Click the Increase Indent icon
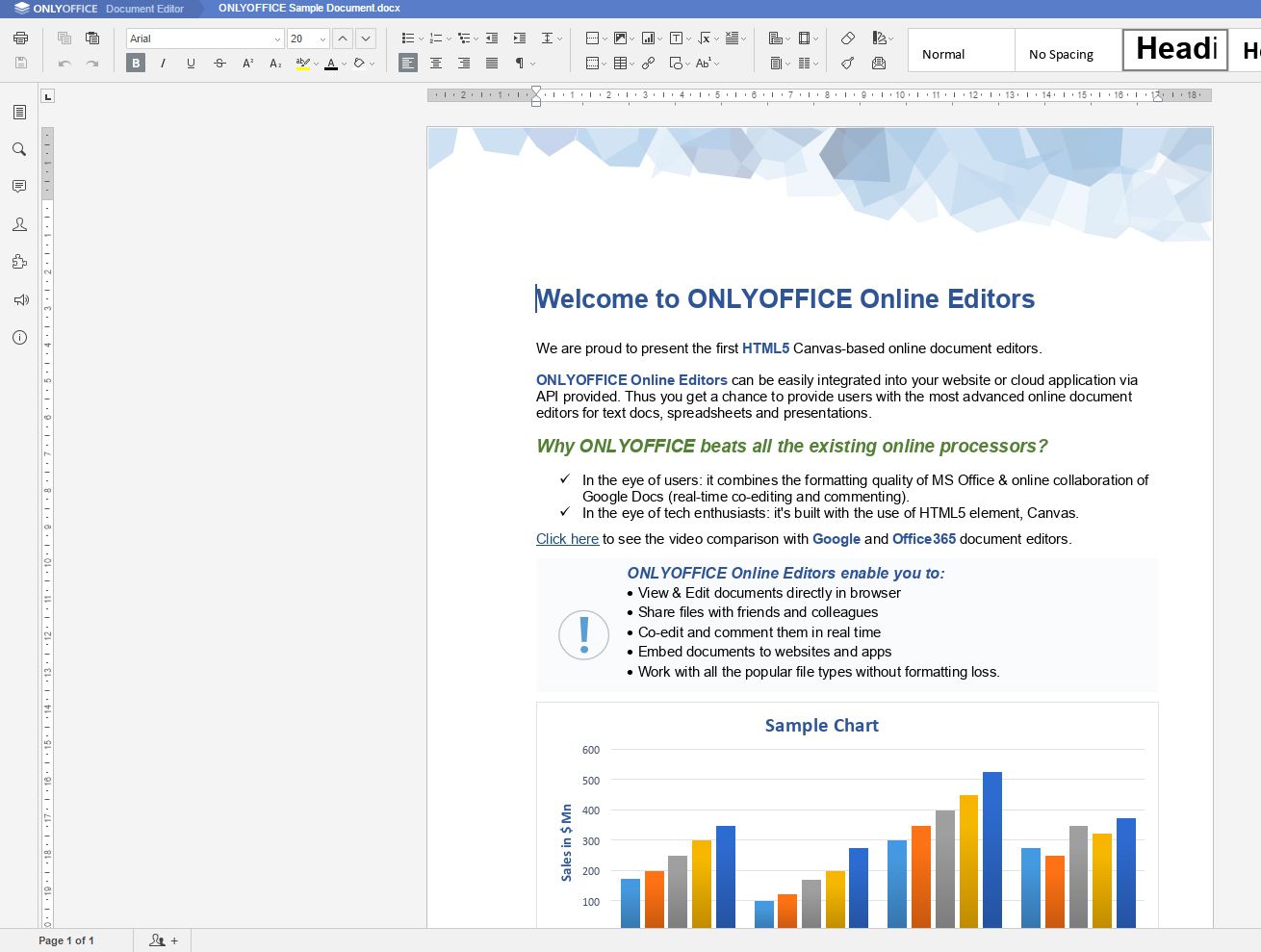 tap(520, 39)
